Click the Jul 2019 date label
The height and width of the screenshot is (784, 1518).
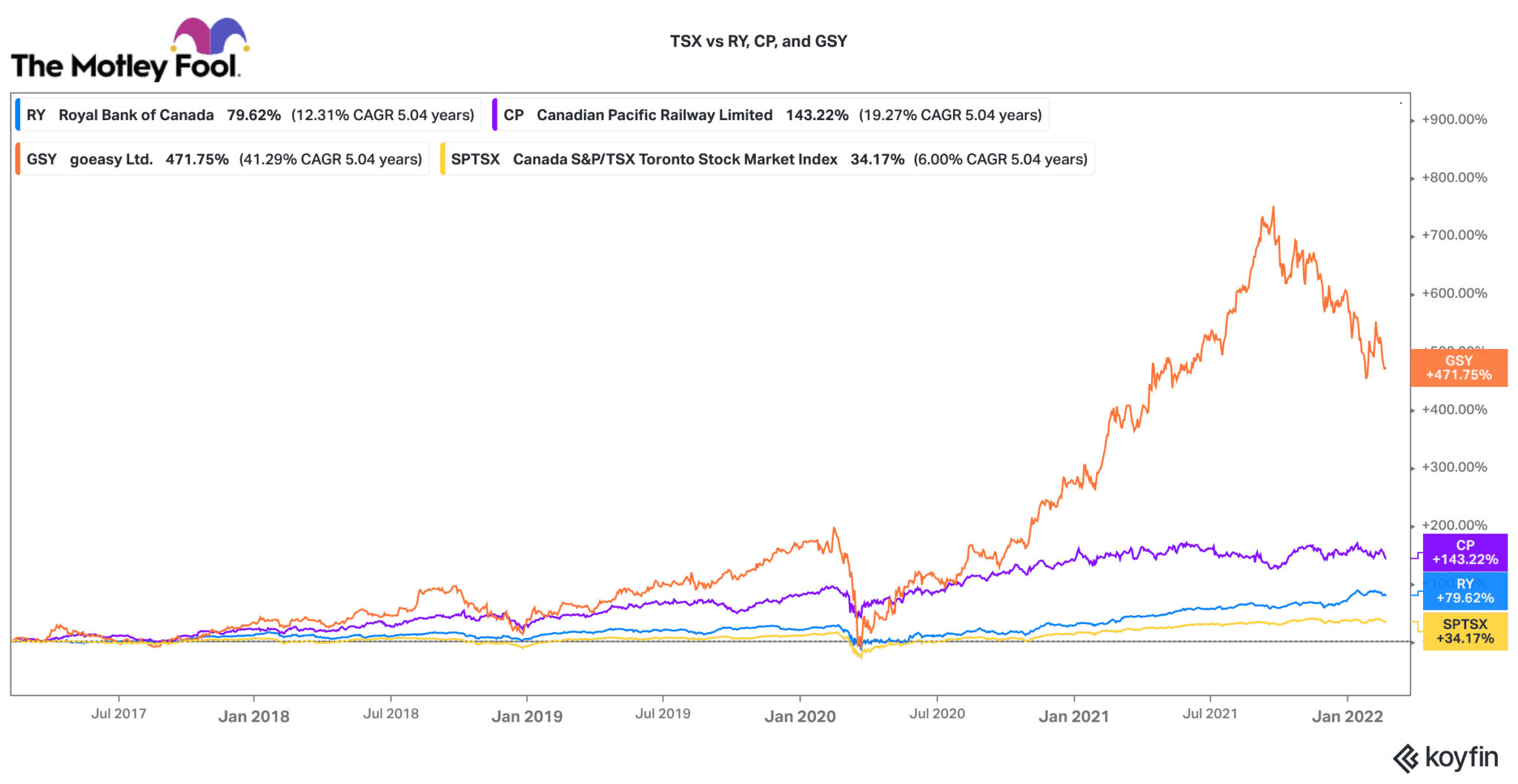(x=663, y=714)
